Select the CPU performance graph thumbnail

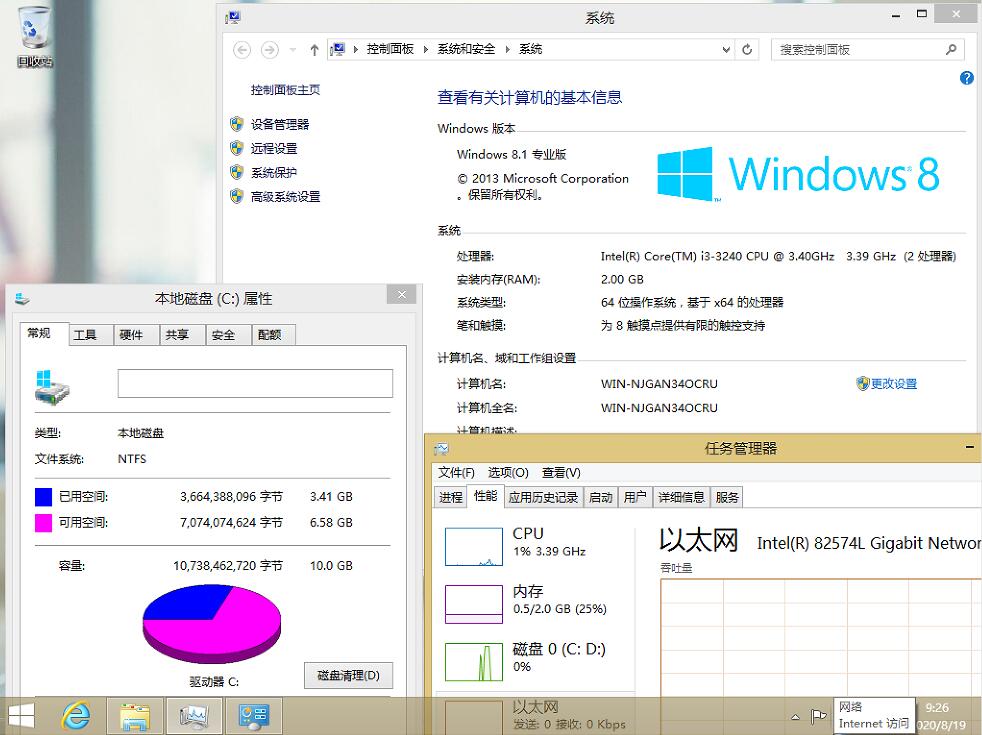click(473, 547)
